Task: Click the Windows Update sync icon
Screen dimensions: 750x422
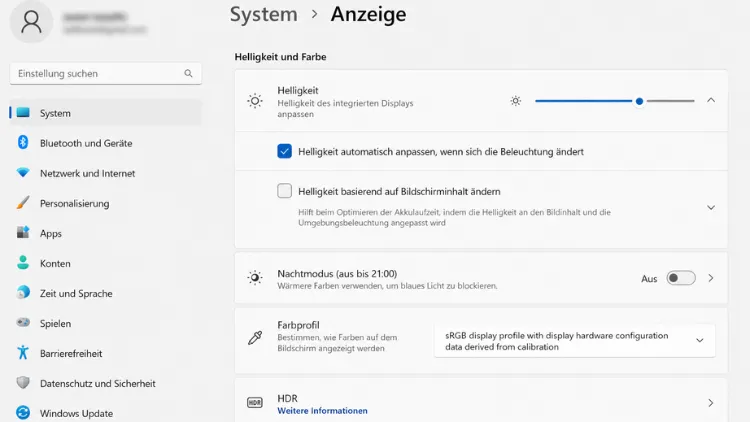Action: (22, 412)
